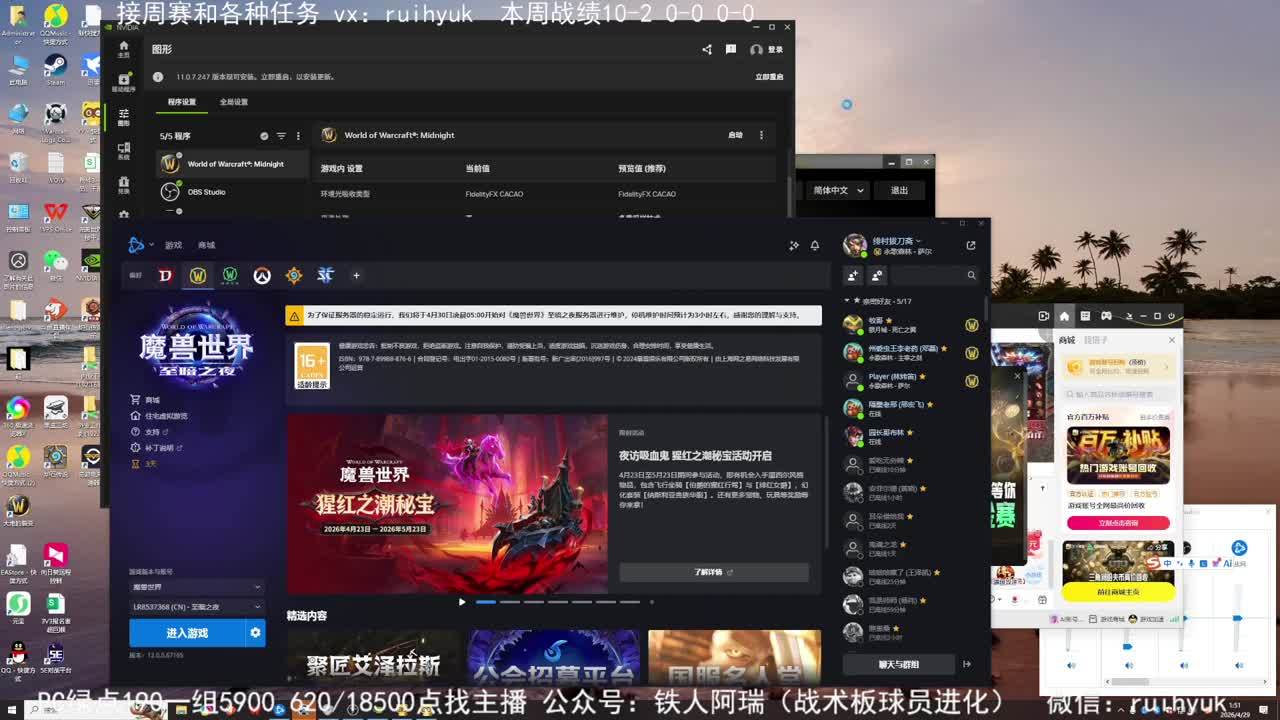
Task: Click NVIDIA share icon in header
Action: point(707,49)
